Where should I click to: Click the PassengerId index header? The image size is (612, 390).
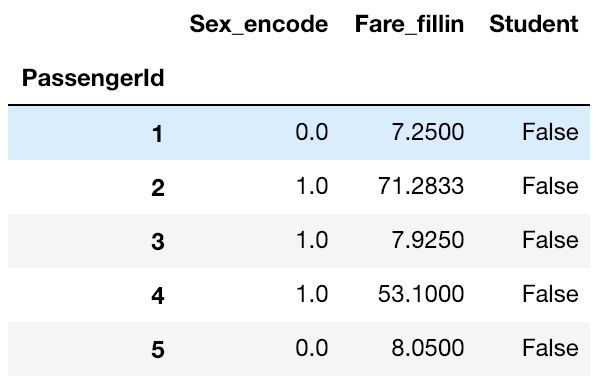(x=93, y=78)
